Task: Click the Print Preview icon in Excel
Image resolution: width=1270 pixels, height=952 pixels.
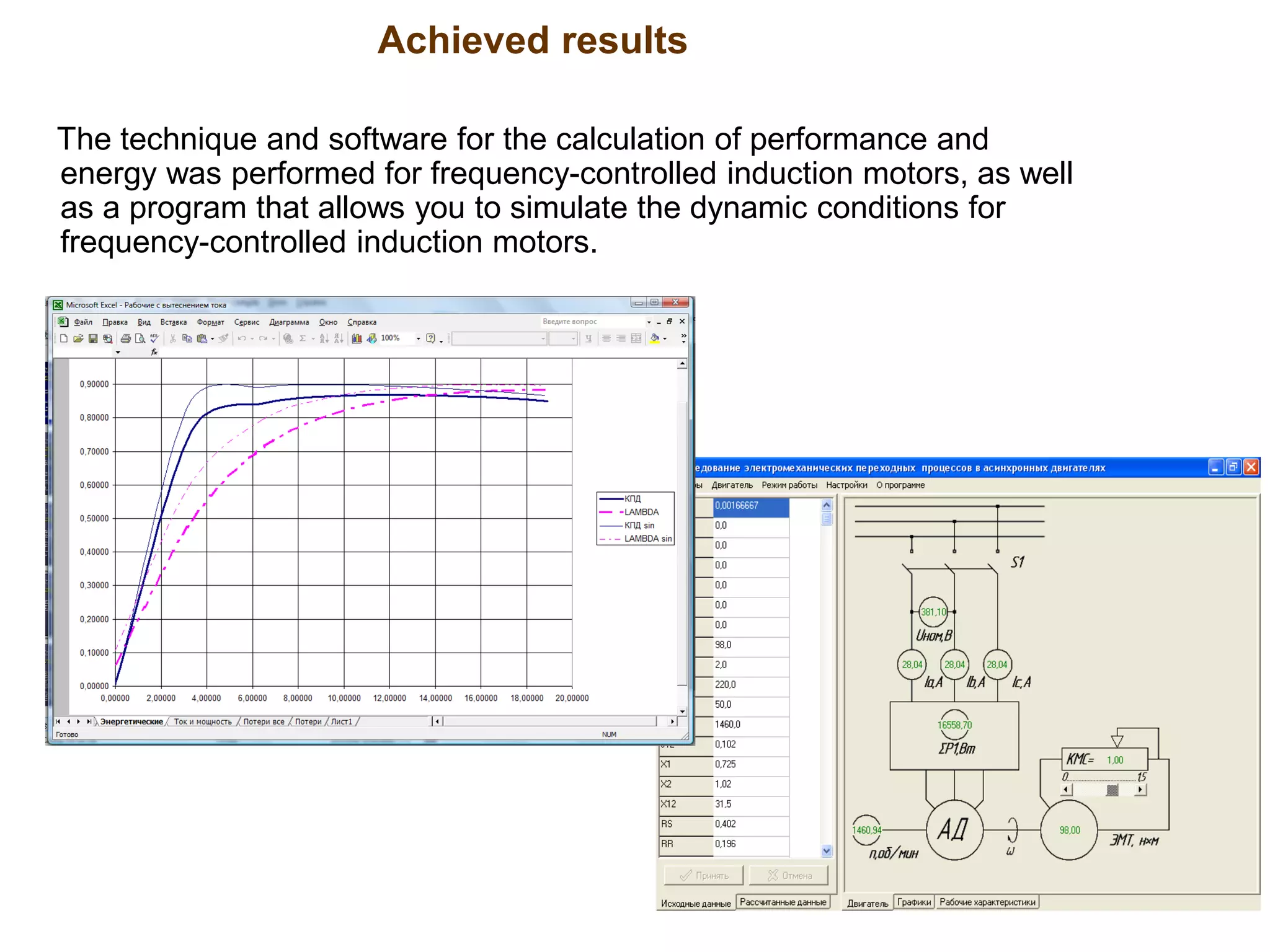Action: 140,338
